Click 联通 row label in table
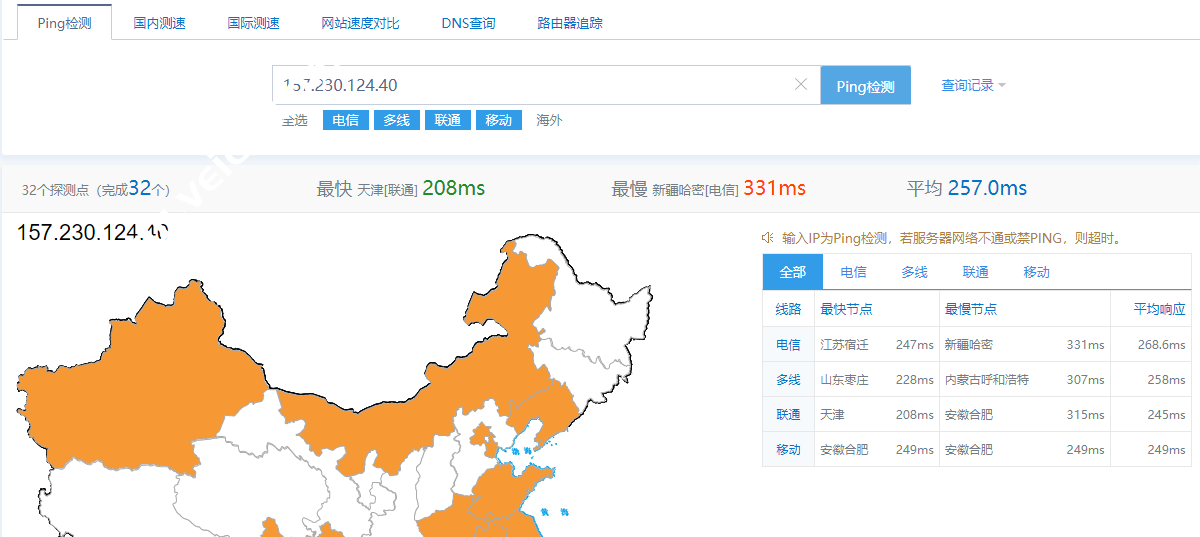Image resolution: width=1200 pixels, height=537 pixels. (788, 414)
